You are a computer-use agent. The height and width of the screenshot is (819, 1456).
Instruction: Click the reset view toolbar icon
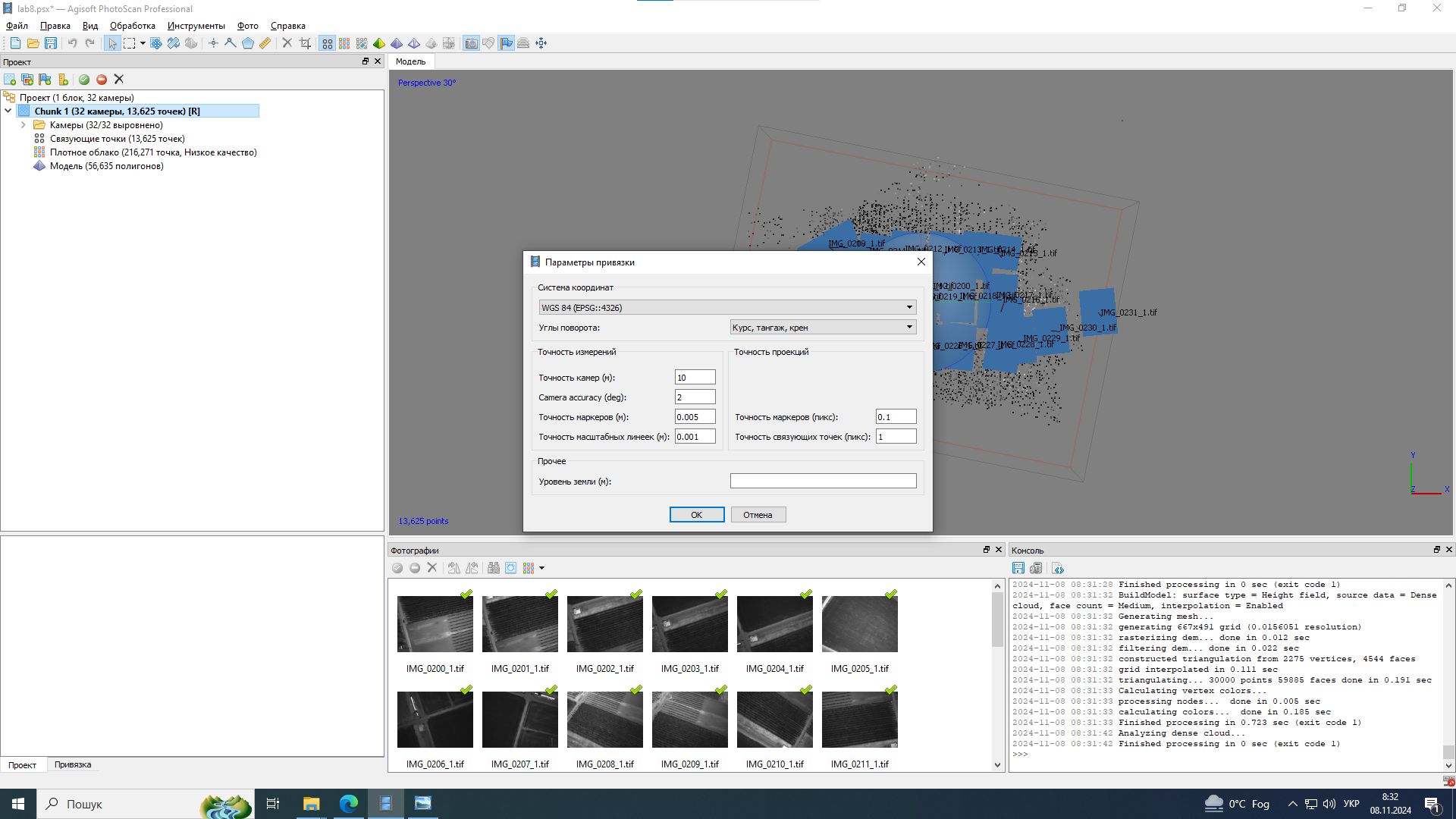pyautogui.click(x=541, y=43)
